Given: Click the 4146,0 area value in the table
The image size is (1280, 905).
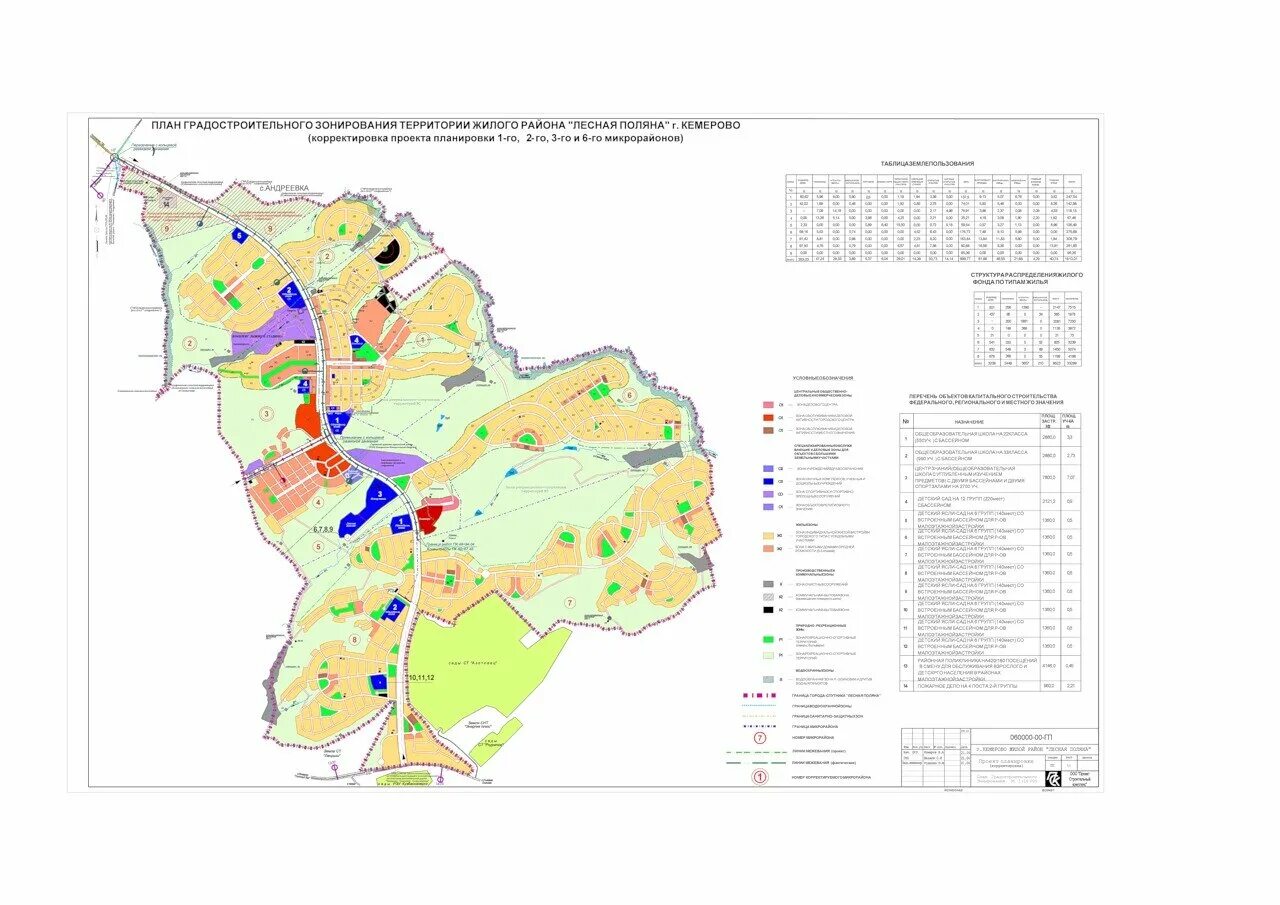Looking at the screenshot, I should click(1049, 667).
